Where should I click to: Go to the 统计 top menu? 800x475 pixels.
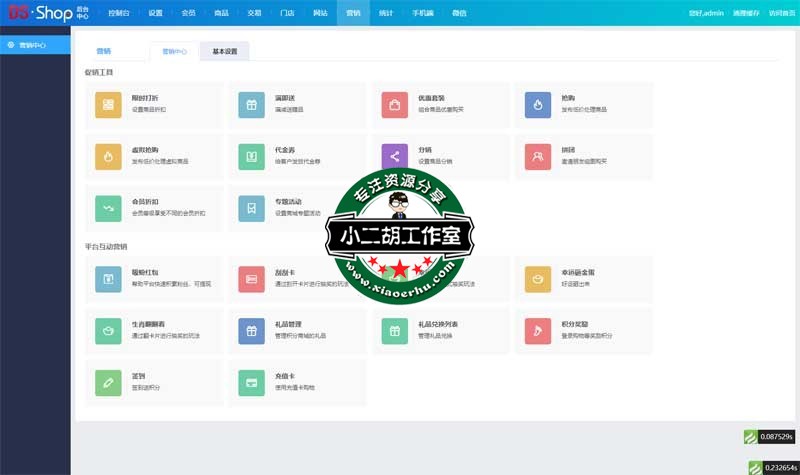point(386,13)
